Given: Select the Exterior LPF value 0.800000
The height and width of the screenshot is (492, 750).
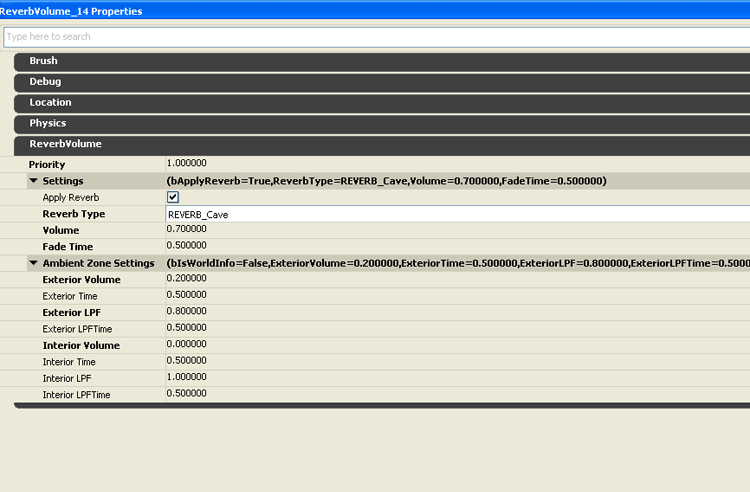Looking at the screenshot, I should (x=187, y=311).
